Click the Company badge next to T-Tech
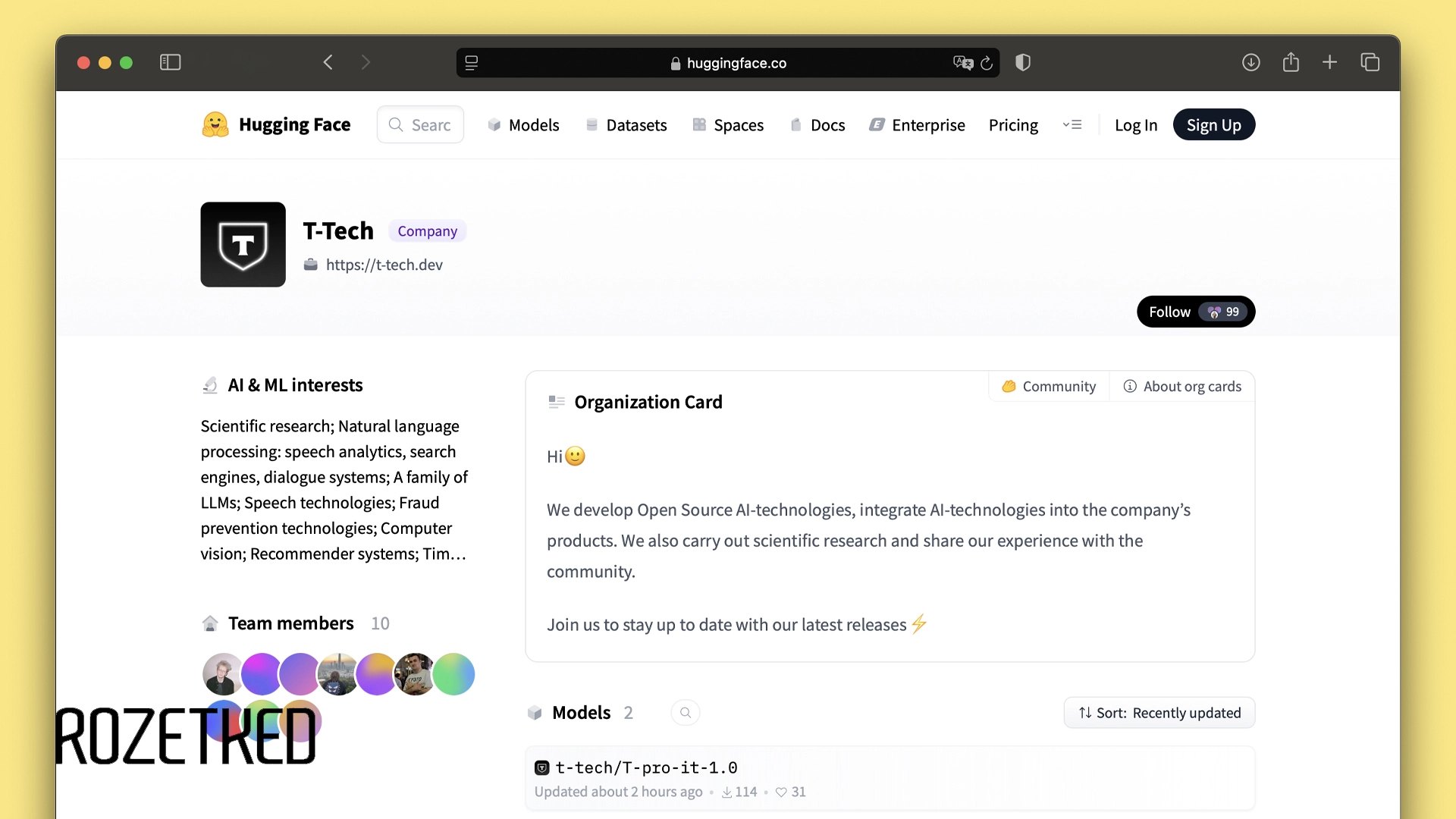The height and width of the screenshot is (819, 1456). pos(428,231)
